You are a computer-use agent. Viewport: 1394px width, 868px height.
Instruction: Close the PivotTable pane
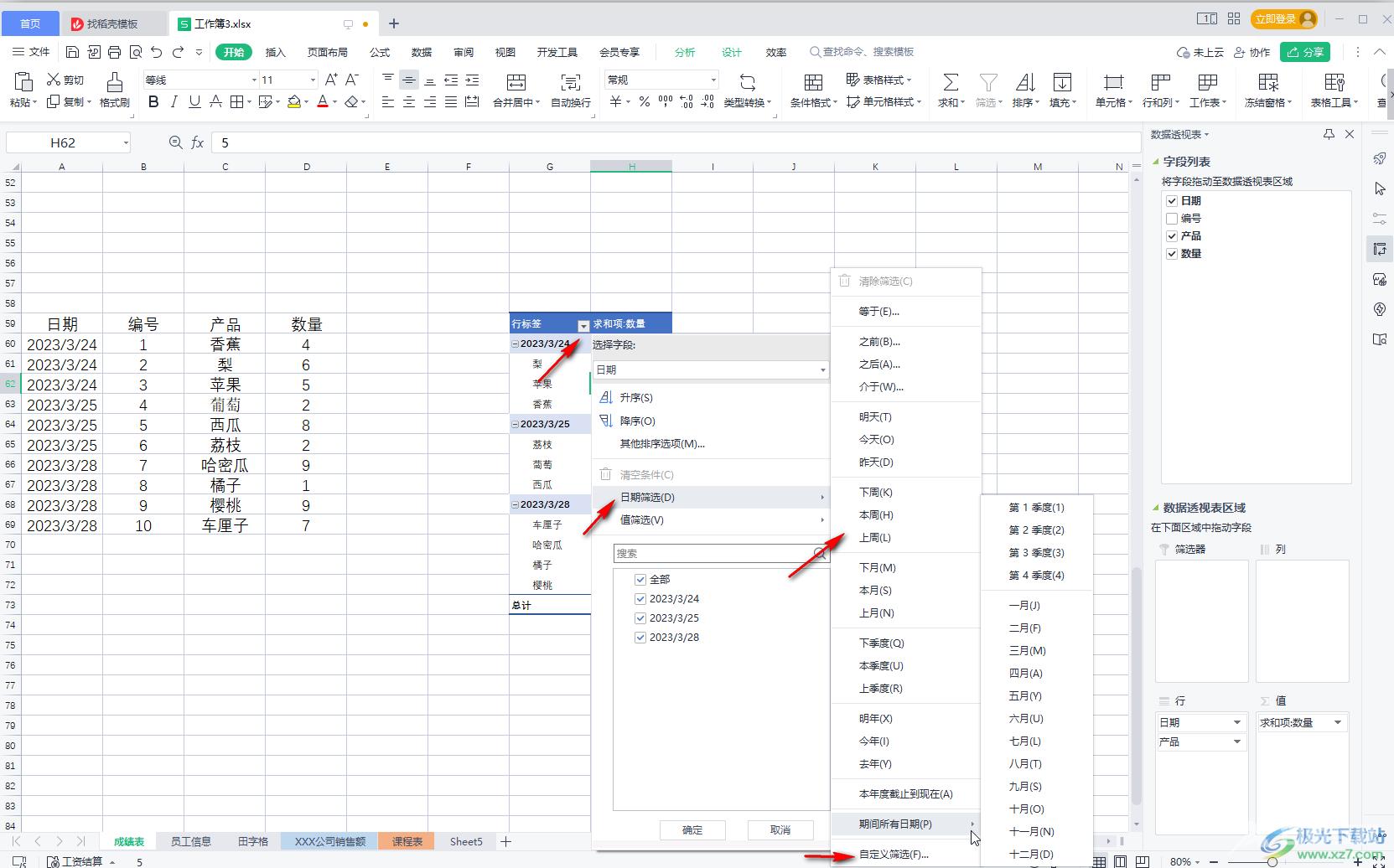click(x=1350, y=134)
